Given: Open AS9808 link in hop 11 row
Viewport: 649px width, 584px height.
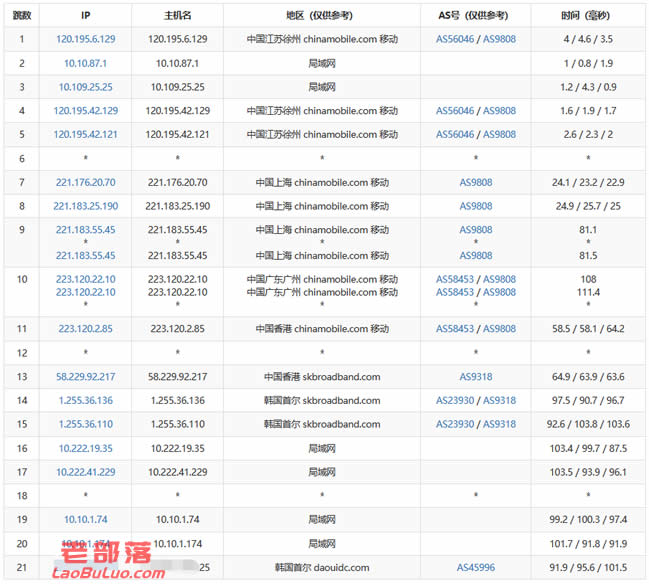Looking at the screenshot, I should pyautogui.click(x=500, y=329).
